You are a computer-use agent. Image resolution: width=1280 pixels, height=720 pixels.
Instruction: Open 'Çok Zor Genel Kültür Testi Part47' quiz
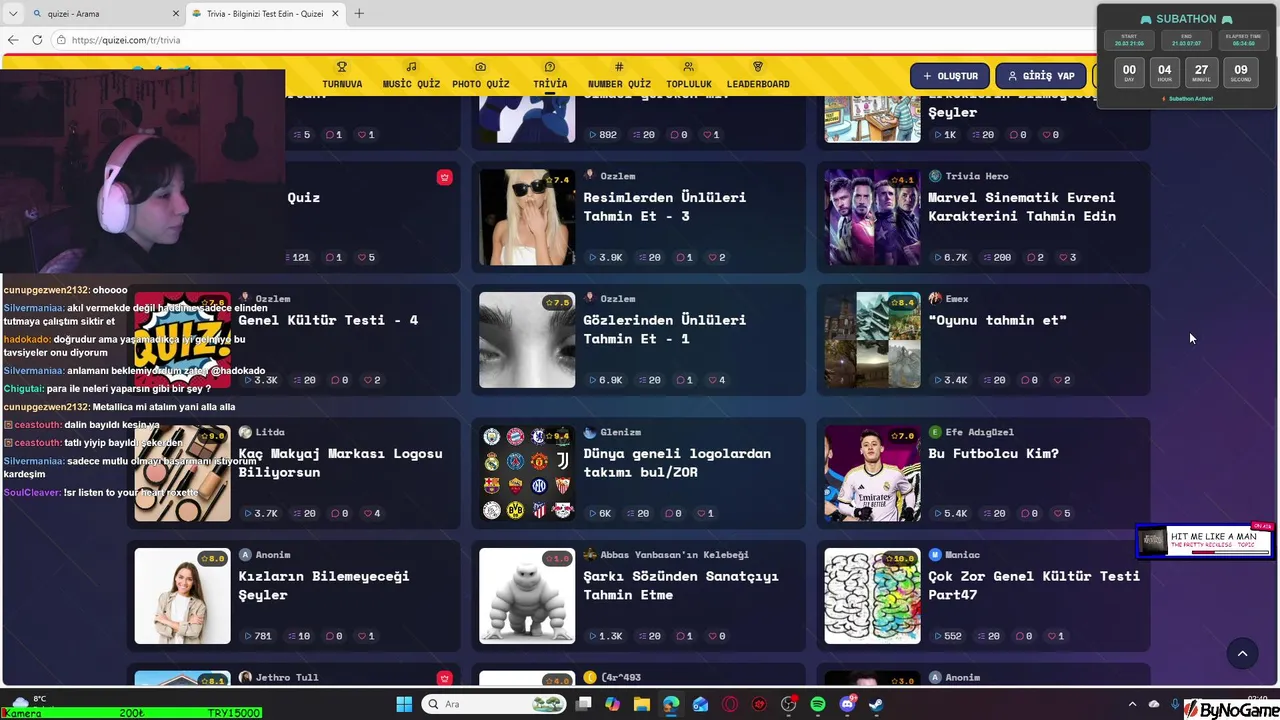pyautogui.click(x=1033, y=585)
